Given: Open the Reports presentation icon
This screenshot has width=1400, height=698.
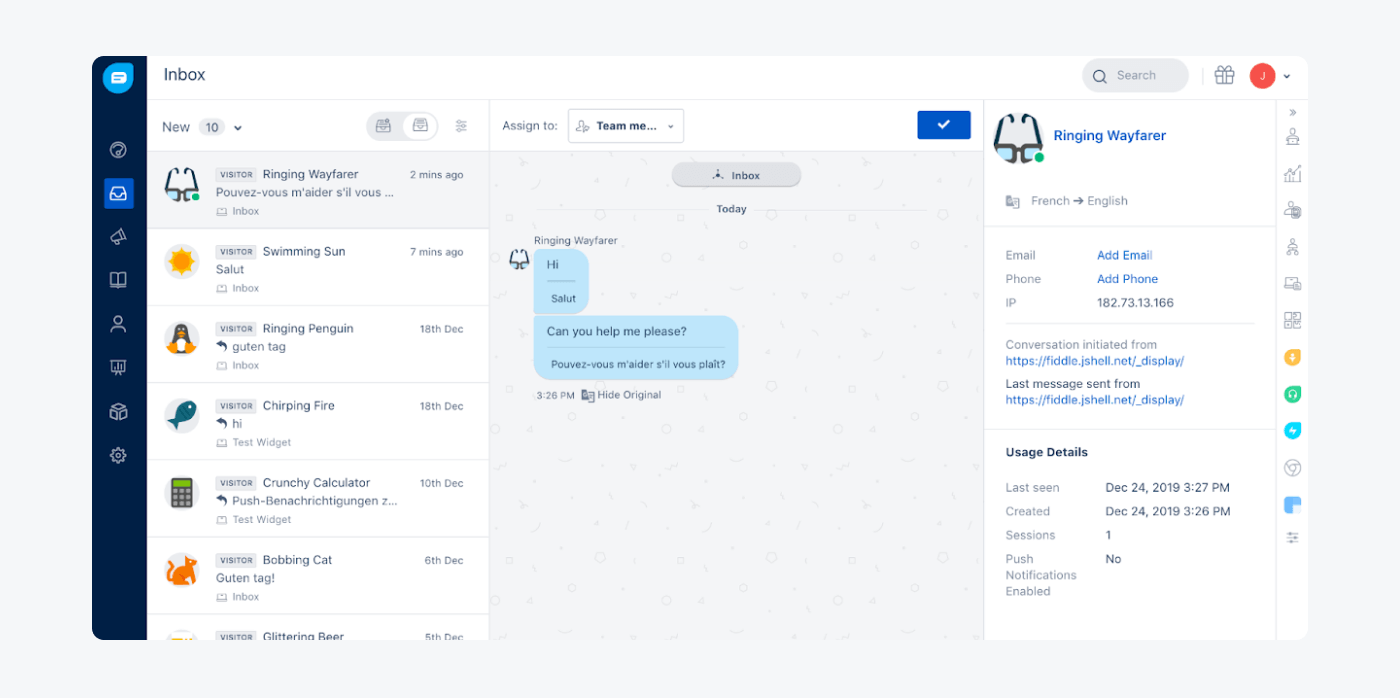Looking at the screenshot, I should click(x=118, y=367).
